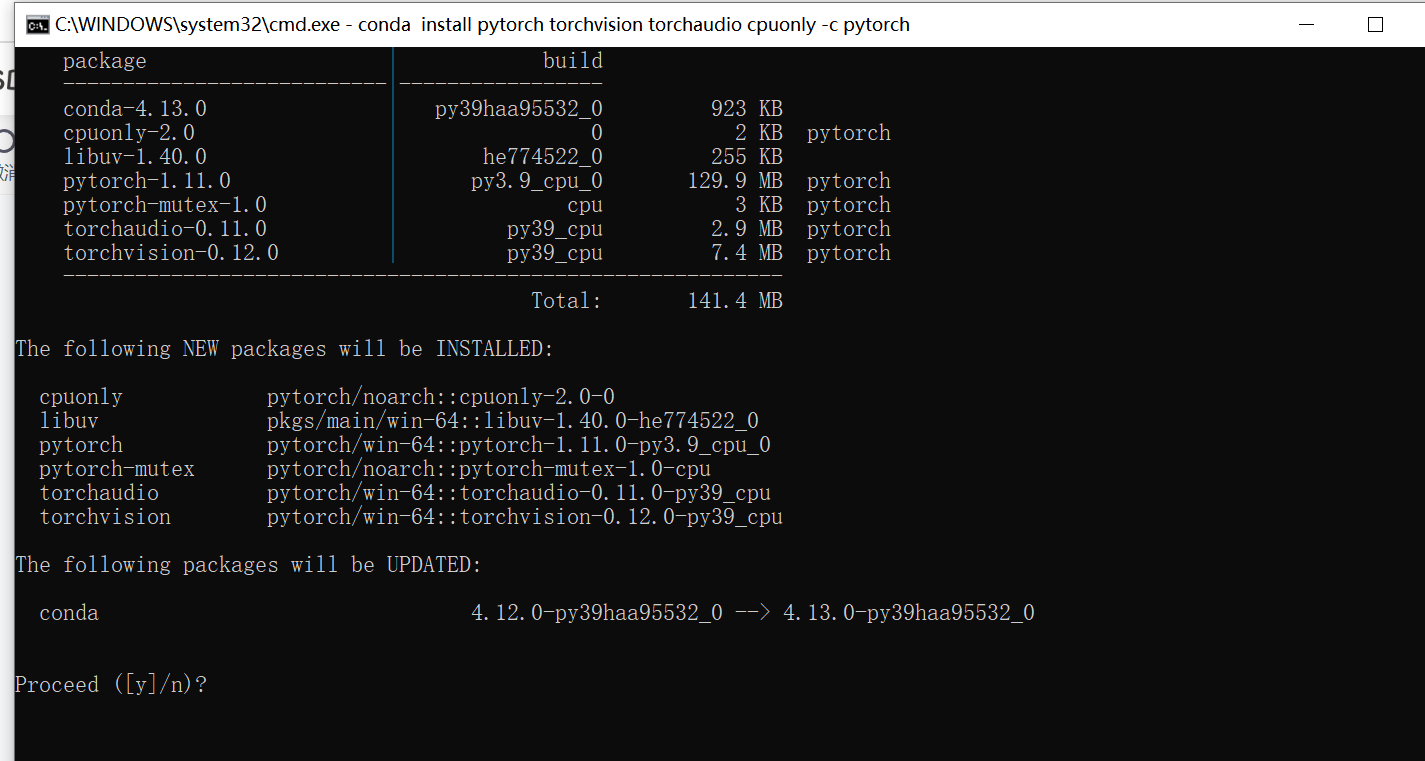Click the line 'NEW packages will be INSTALLED'
The image size is (1425, 761).
(368, 349)
